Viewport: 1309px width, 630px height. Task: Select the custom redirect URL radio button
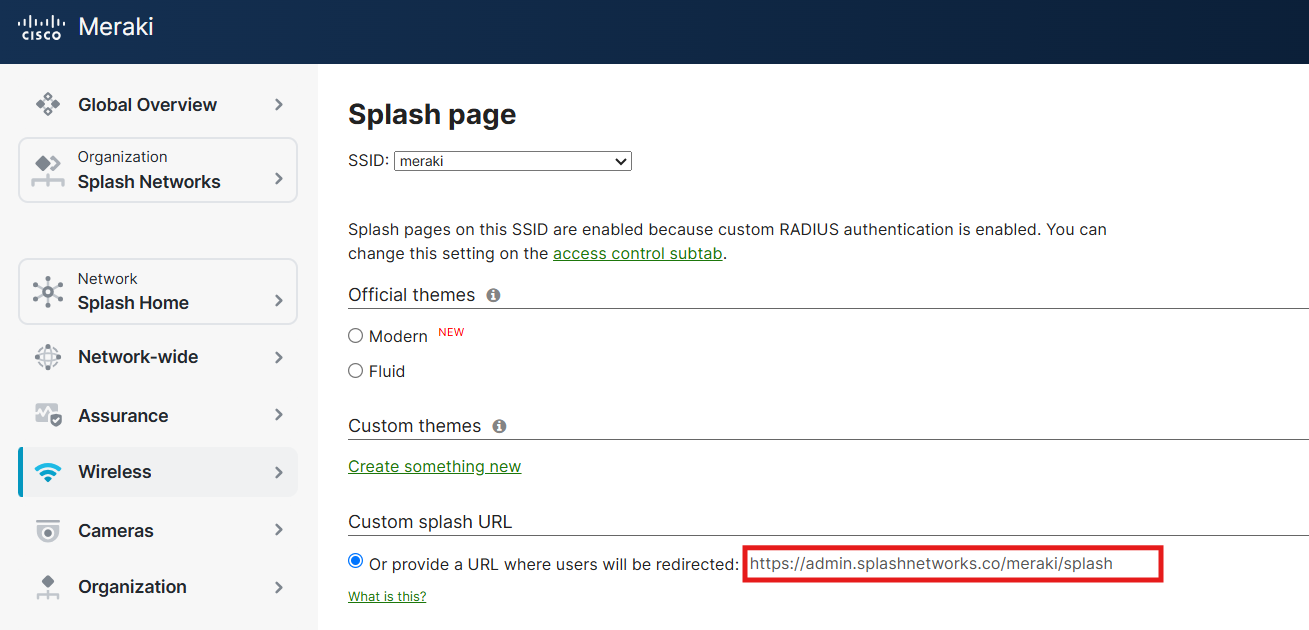(355, 562)
